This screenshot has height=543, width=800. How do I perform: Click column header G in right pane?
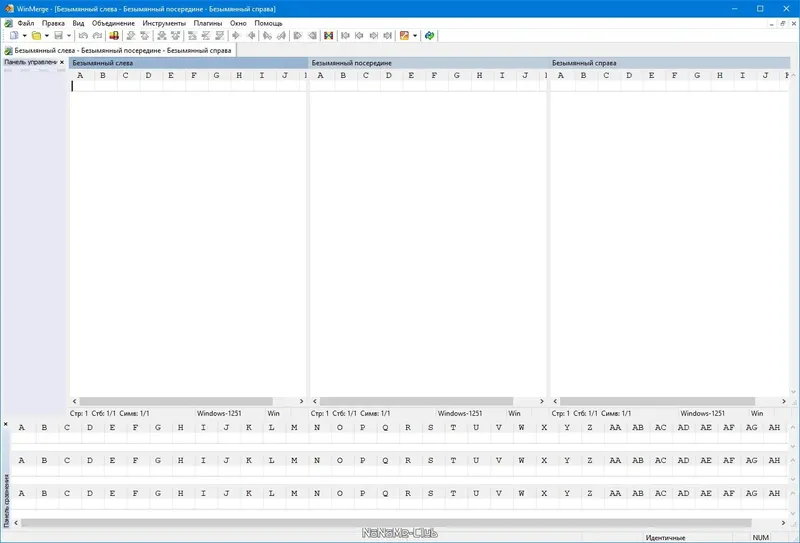697,76
